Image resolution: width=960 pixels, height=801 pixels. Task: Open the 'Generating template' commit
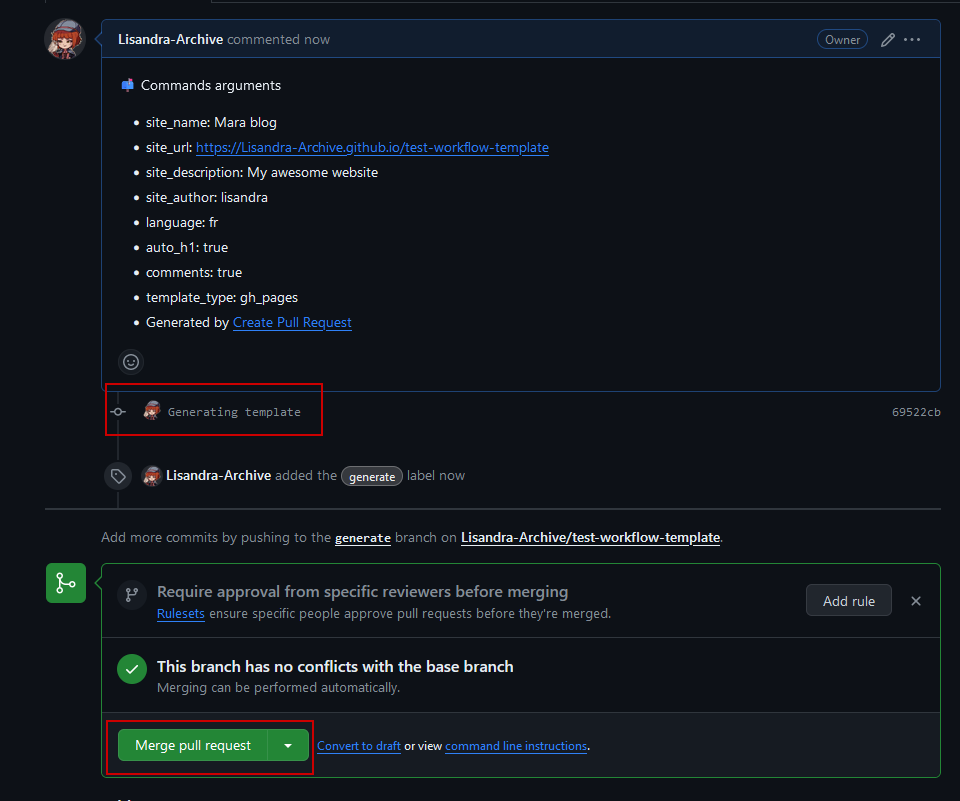[234, 412]
